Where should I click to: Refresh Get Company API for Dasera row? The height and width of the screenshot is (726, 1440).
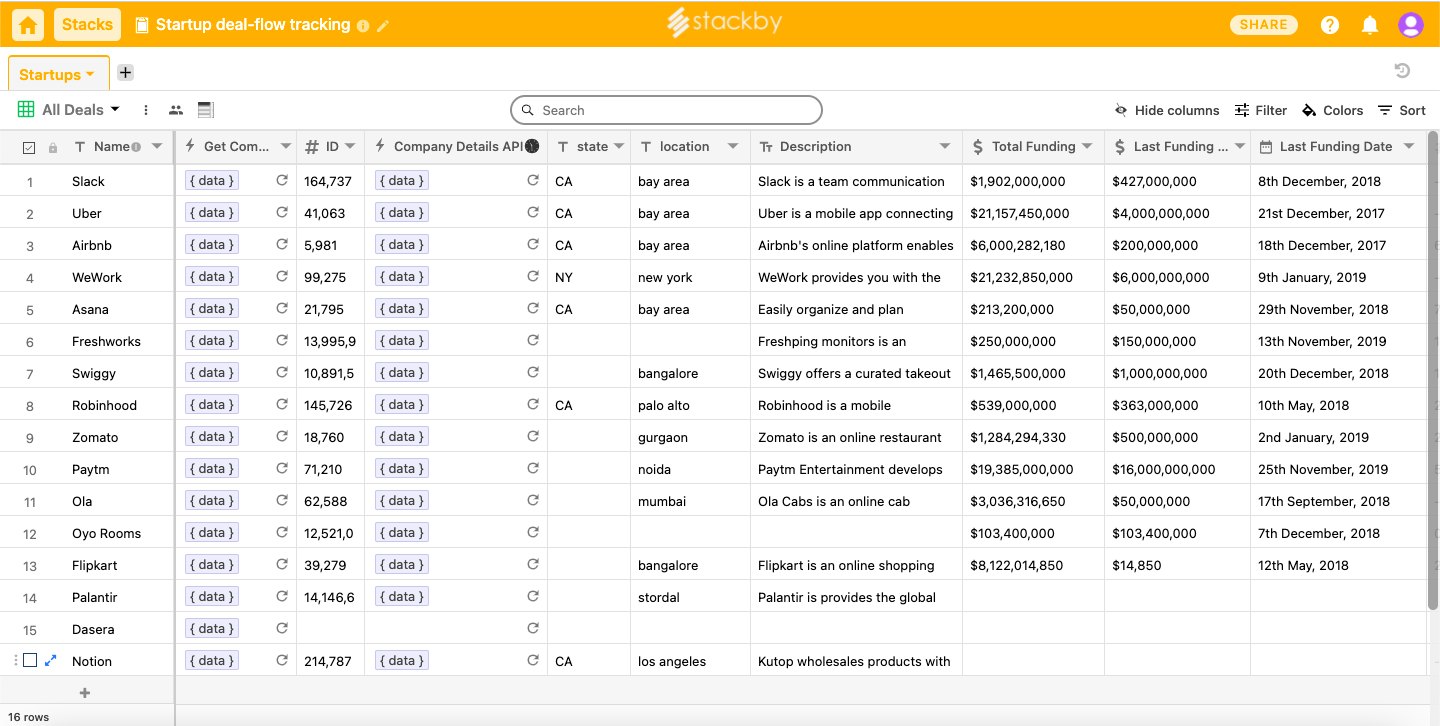[282, 629]
